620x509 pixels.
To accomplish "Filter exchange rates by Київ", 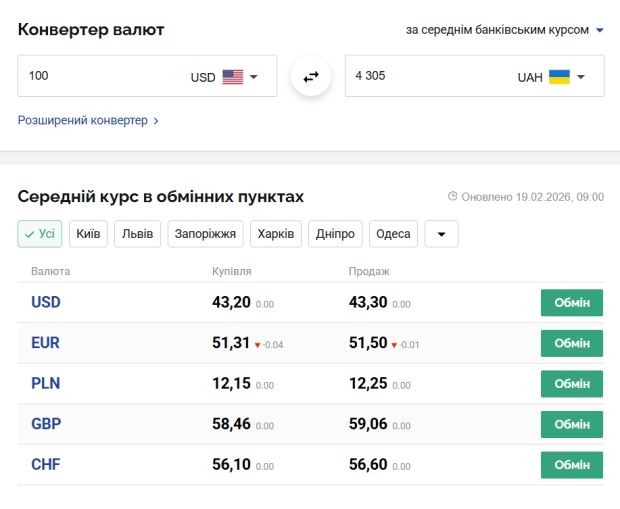I will pos(88,234).
